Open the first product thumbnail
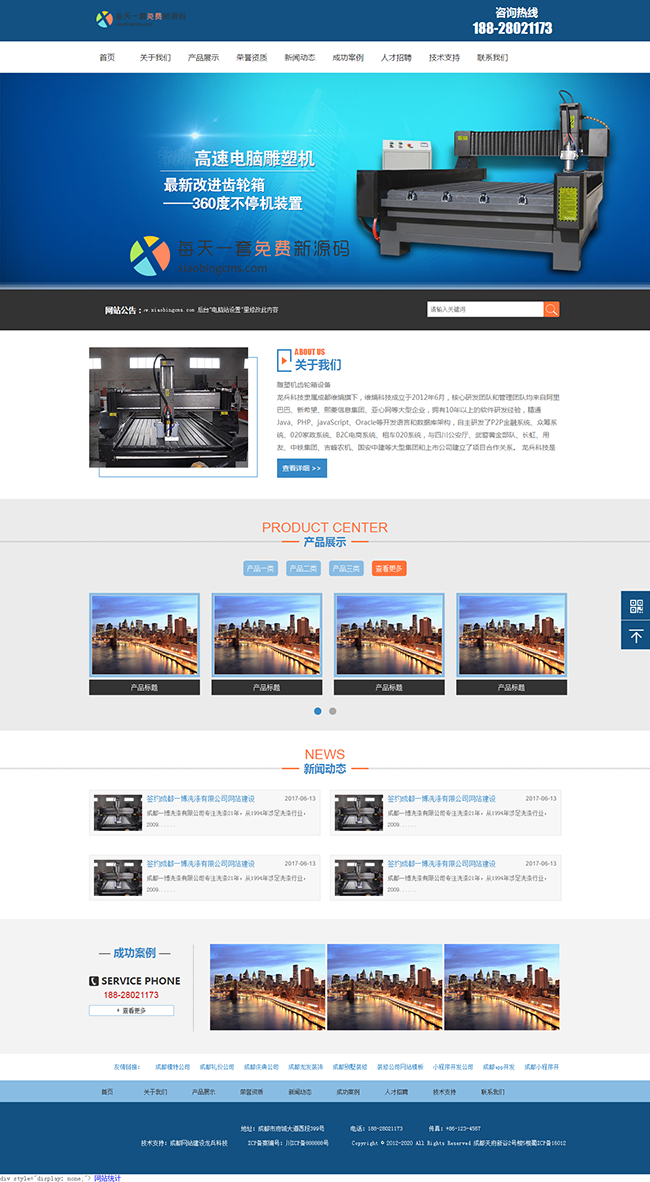Screen dimensions: 650x1182 pos(145,635)
